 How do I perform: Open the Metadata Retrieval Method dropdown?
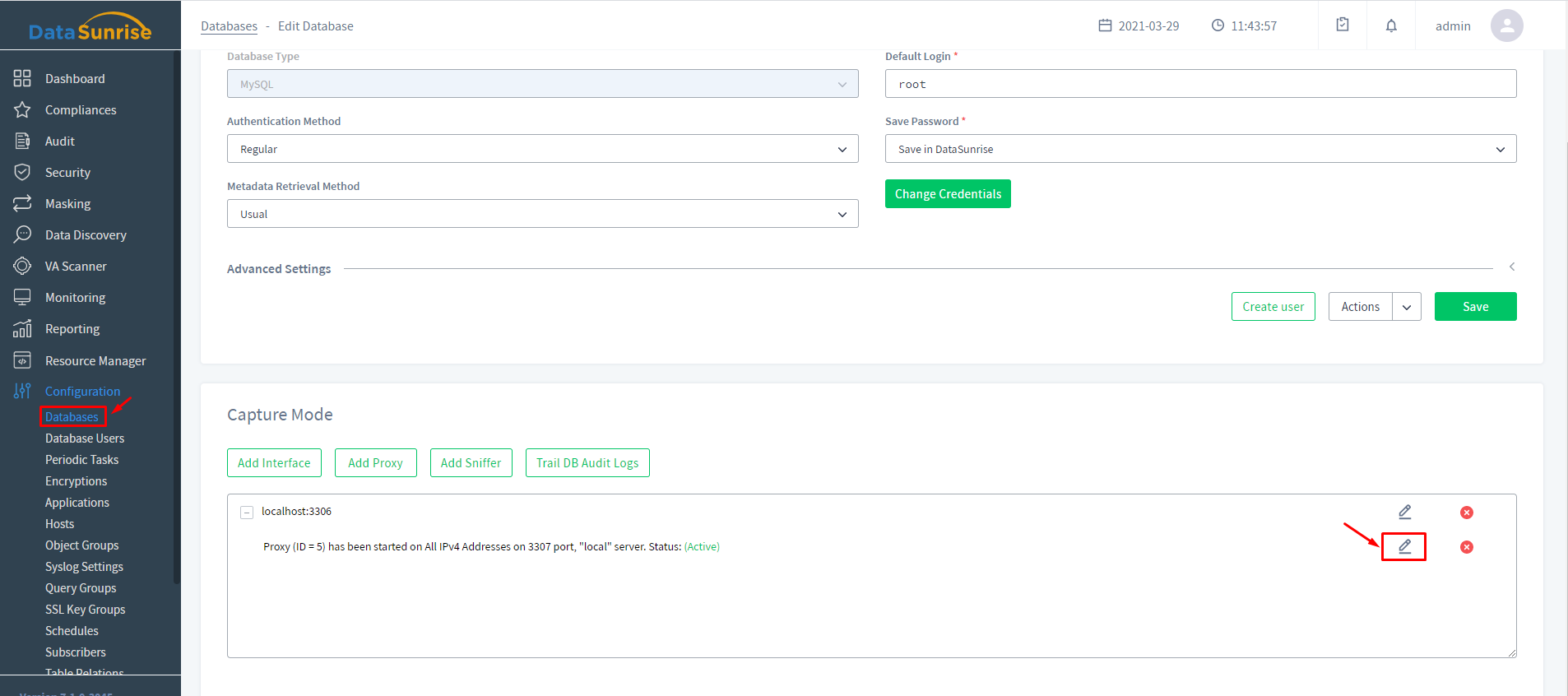pyautogui.click(x=542, y=214)
